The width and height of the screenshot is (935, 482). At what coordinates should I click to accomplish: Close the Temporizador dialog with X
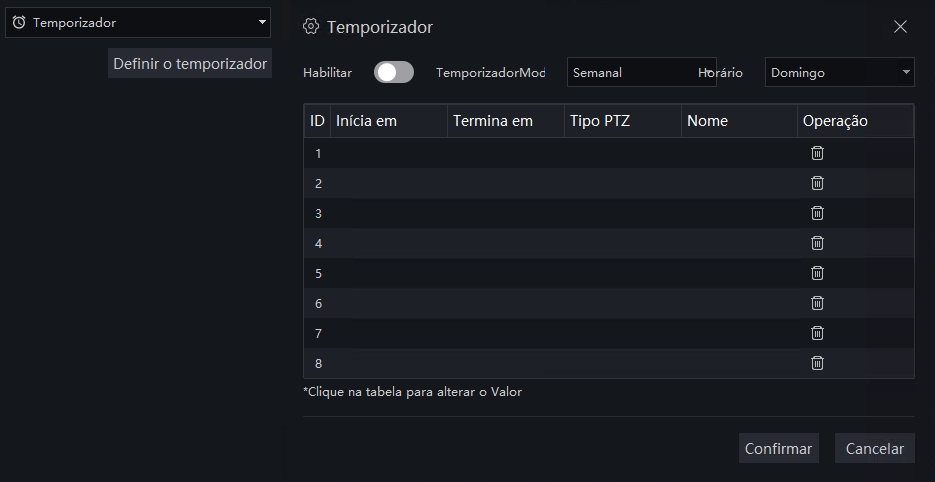point(900,27)
